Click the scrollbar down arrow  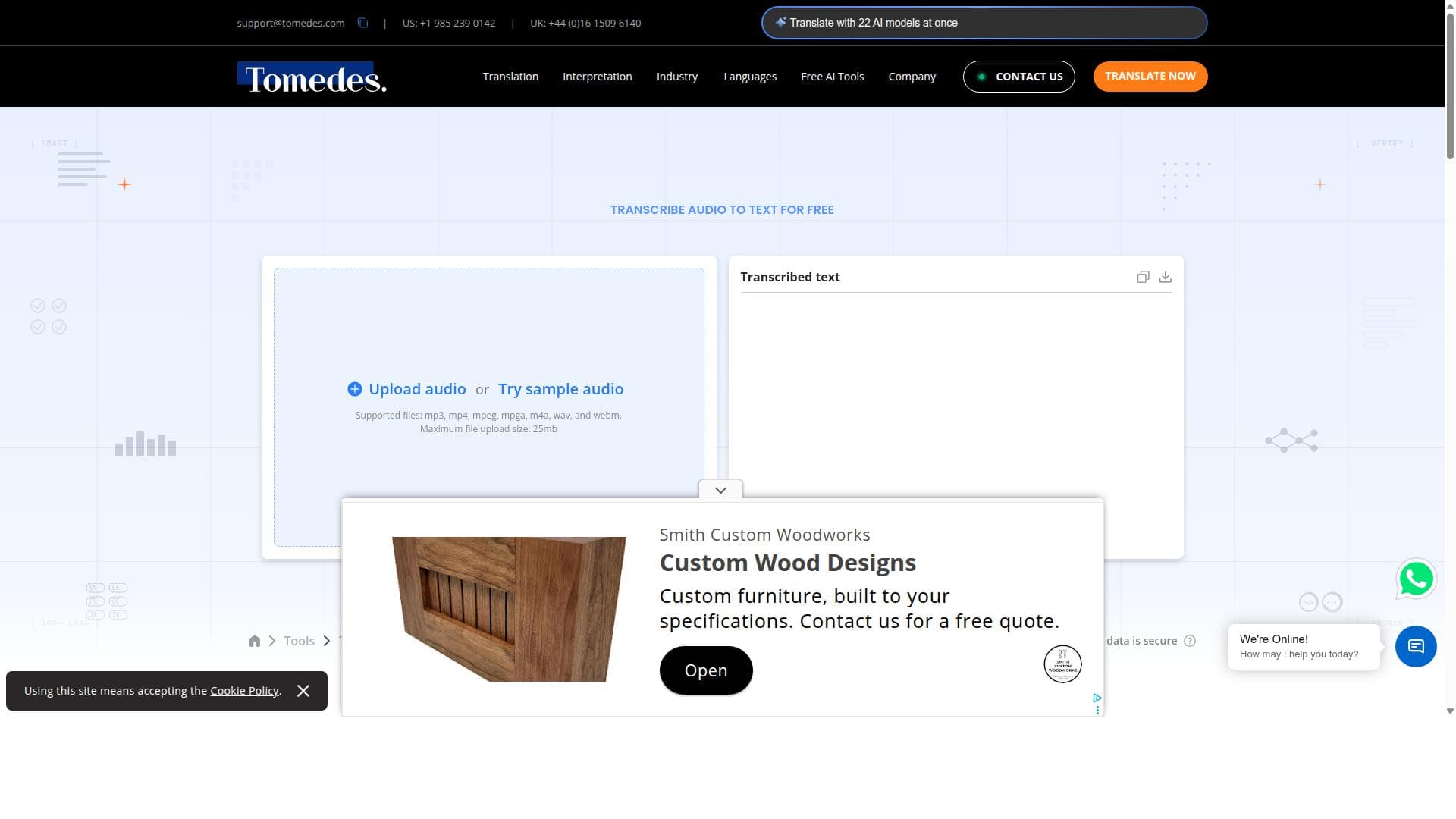click(x=1450, y=711)
